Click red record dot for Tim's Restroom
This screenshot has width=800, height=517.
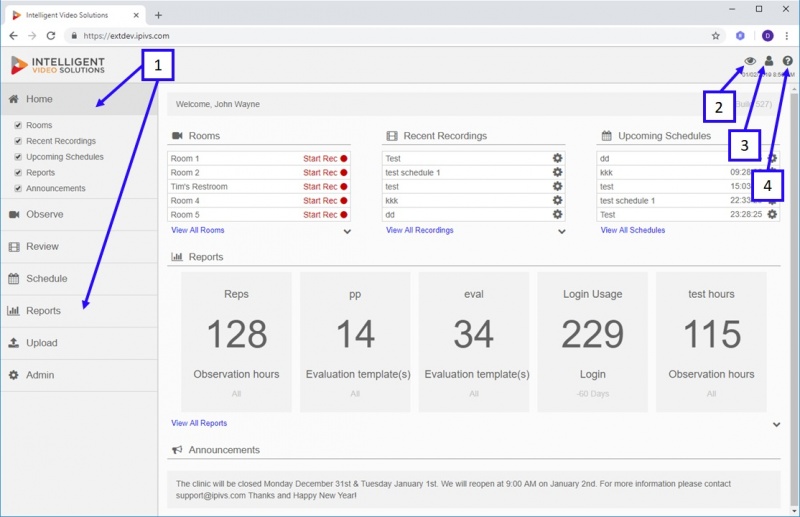click(344, 186)
